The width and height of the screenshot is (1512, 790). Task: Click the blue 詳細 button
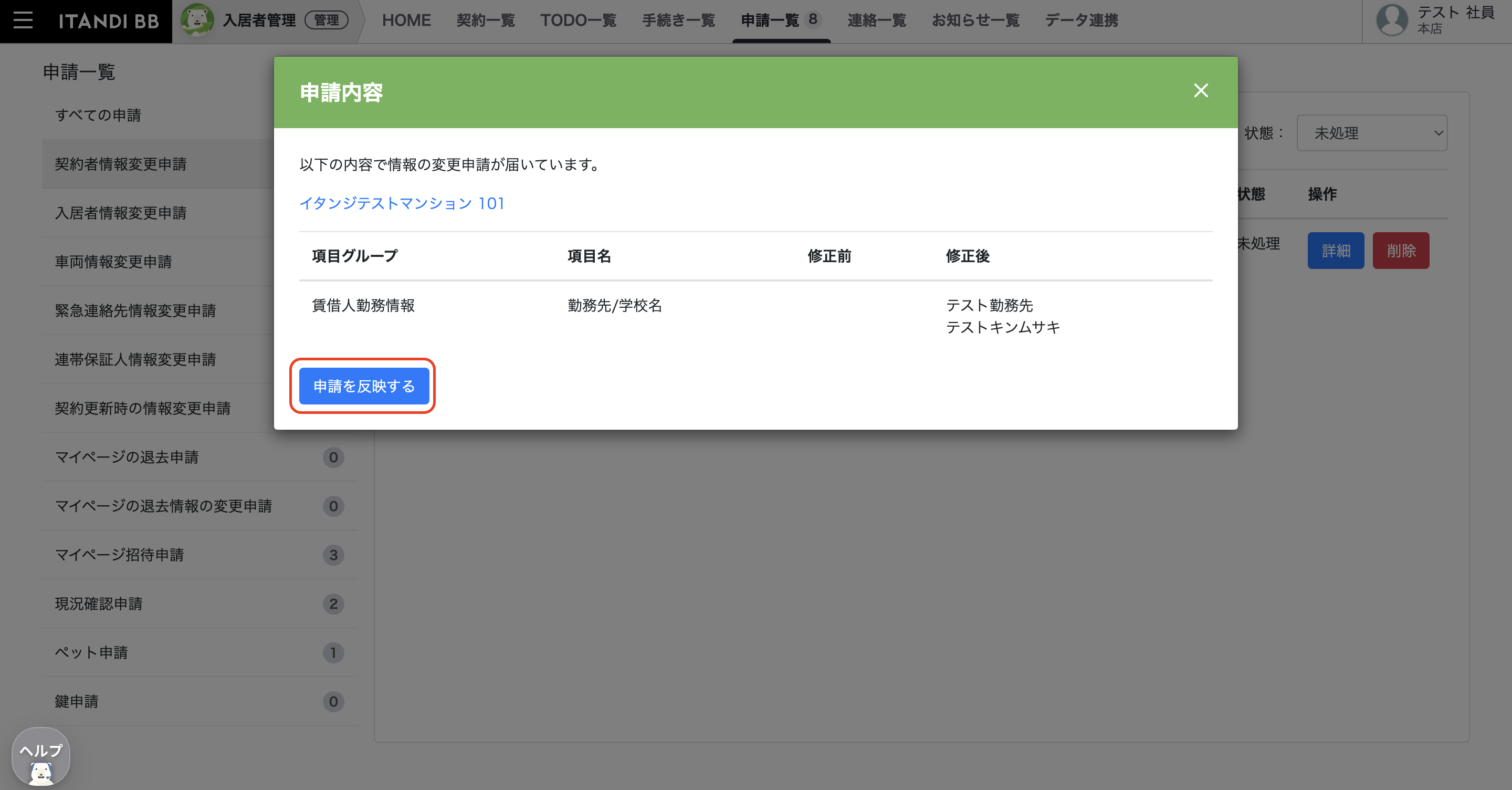pyautogui.click(x=1335, y=251)
